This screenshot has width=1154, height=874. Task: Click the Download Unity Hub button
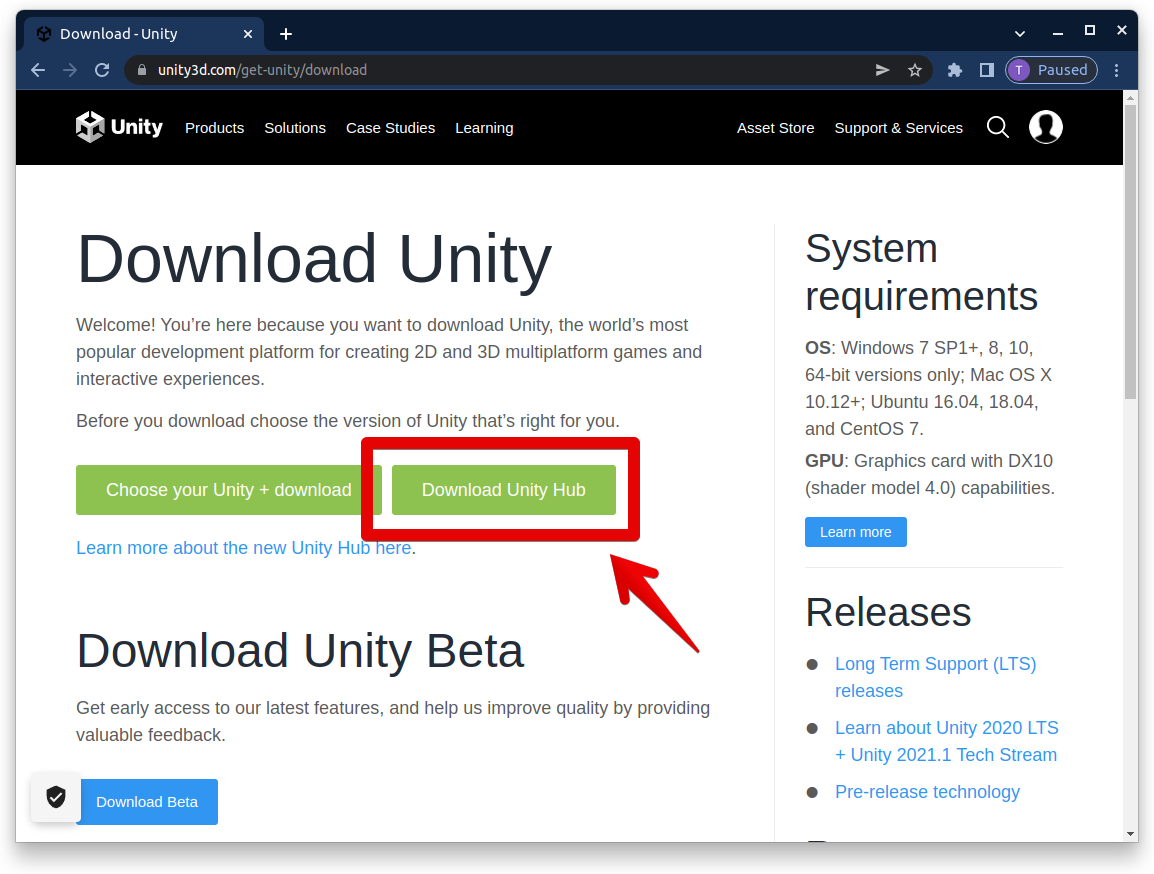click(503, 490)
